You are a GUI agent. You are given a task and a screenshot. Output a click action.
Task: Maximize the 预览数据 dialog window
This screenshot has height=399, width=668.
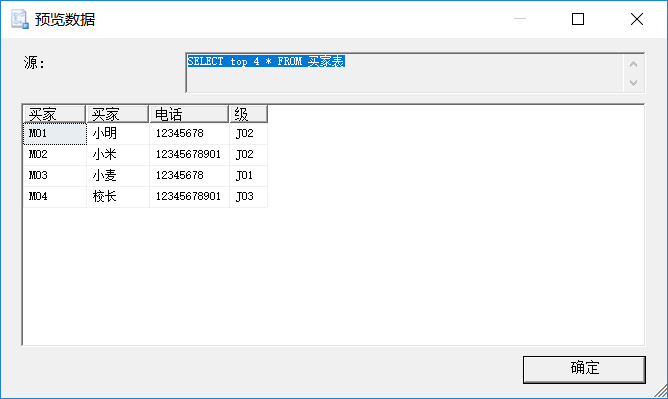click(578, 19)
